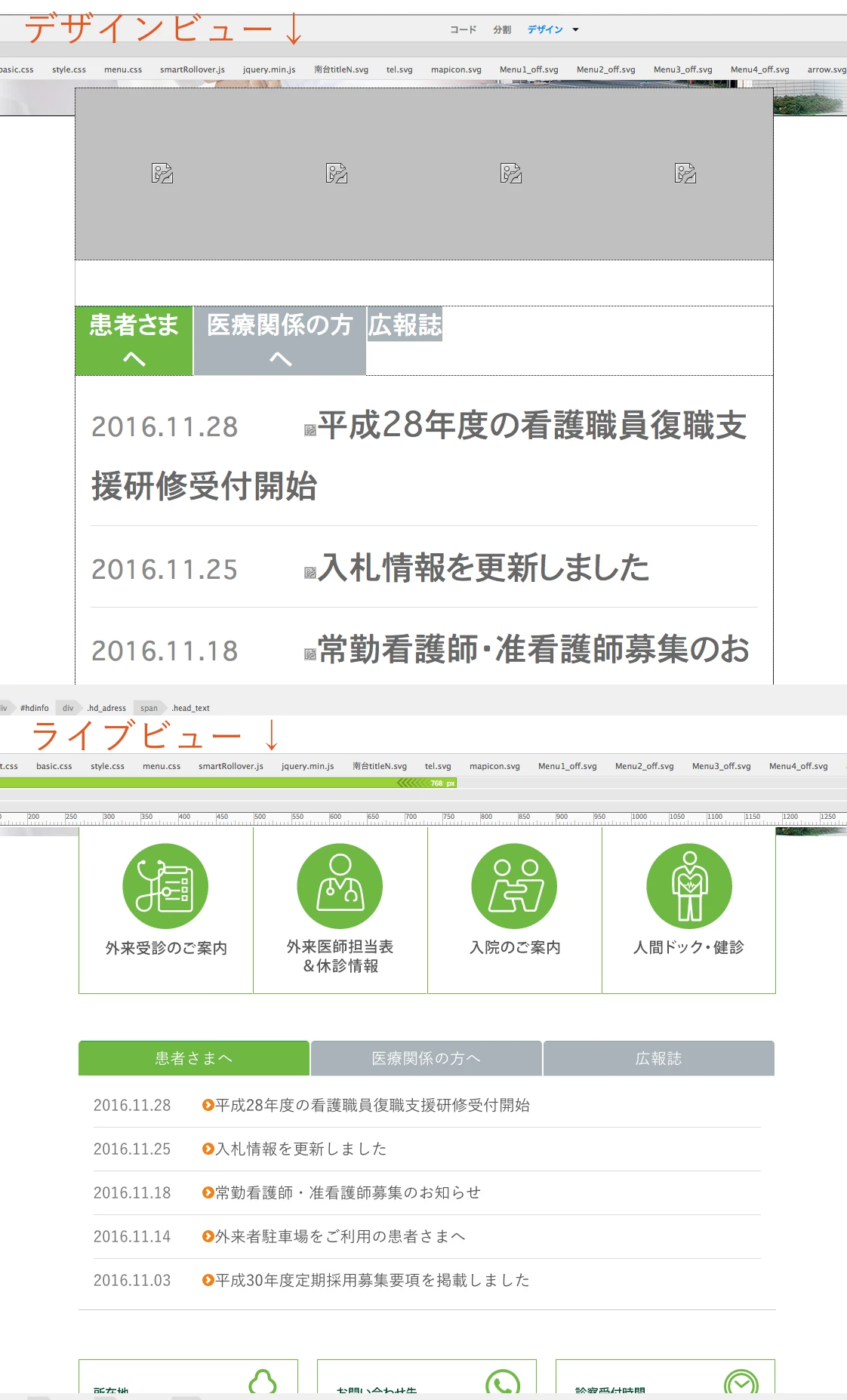
Task: Select .head_text in tag selector breadcrumb
Action: pos(190,708)
